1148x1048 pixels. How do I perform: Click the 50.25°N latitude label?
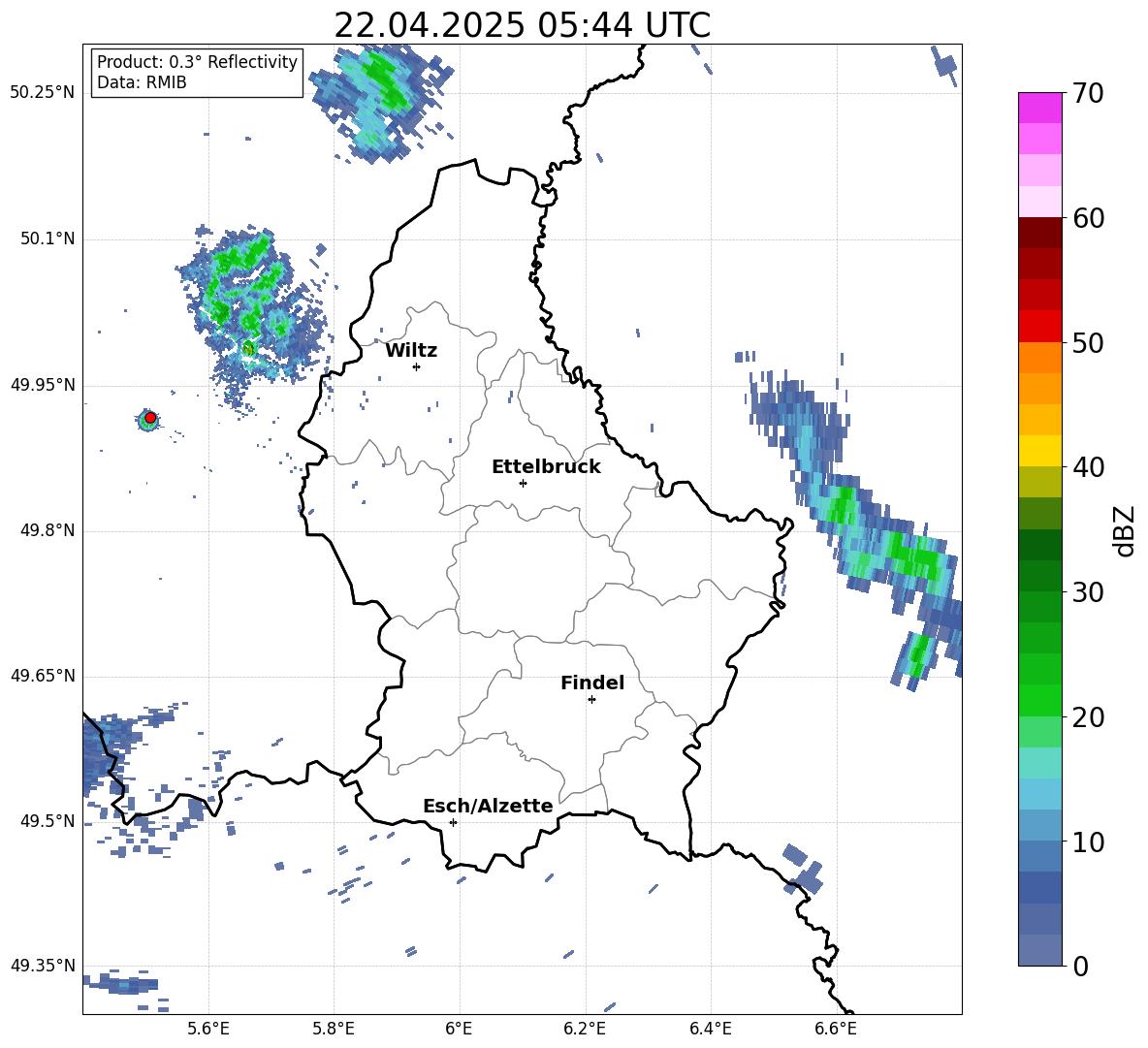[x=43, y=93]
